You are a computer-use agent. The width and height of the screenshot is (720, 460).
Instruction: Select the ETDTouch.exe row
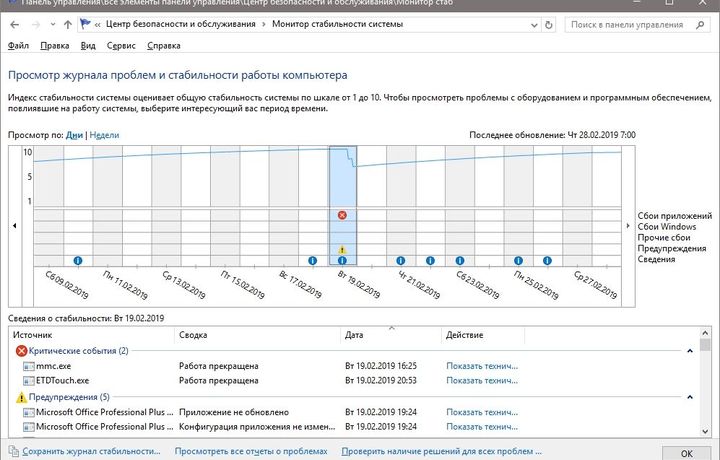click(x=354, y=381)
